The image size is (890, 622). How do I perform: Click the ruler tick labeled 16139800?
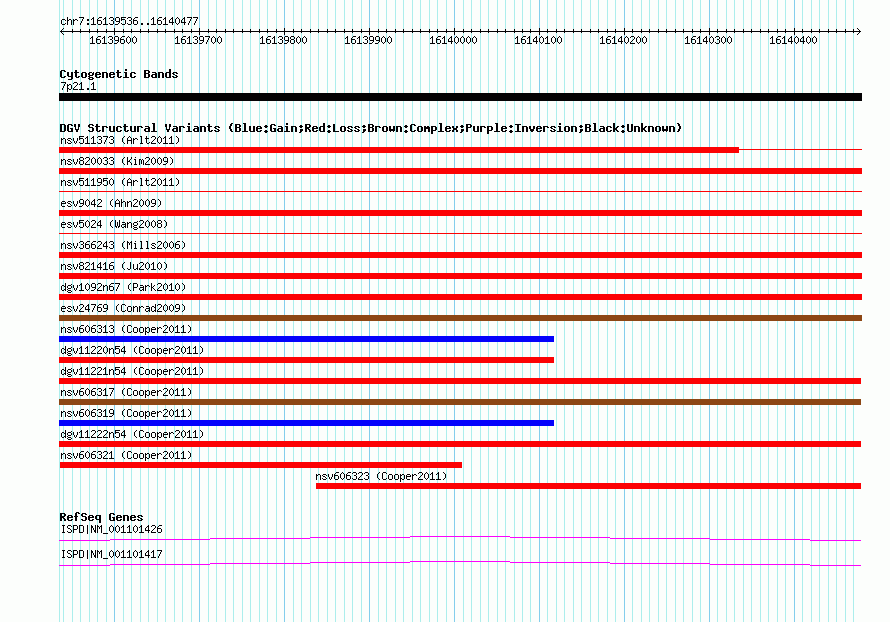click(283, 40)
